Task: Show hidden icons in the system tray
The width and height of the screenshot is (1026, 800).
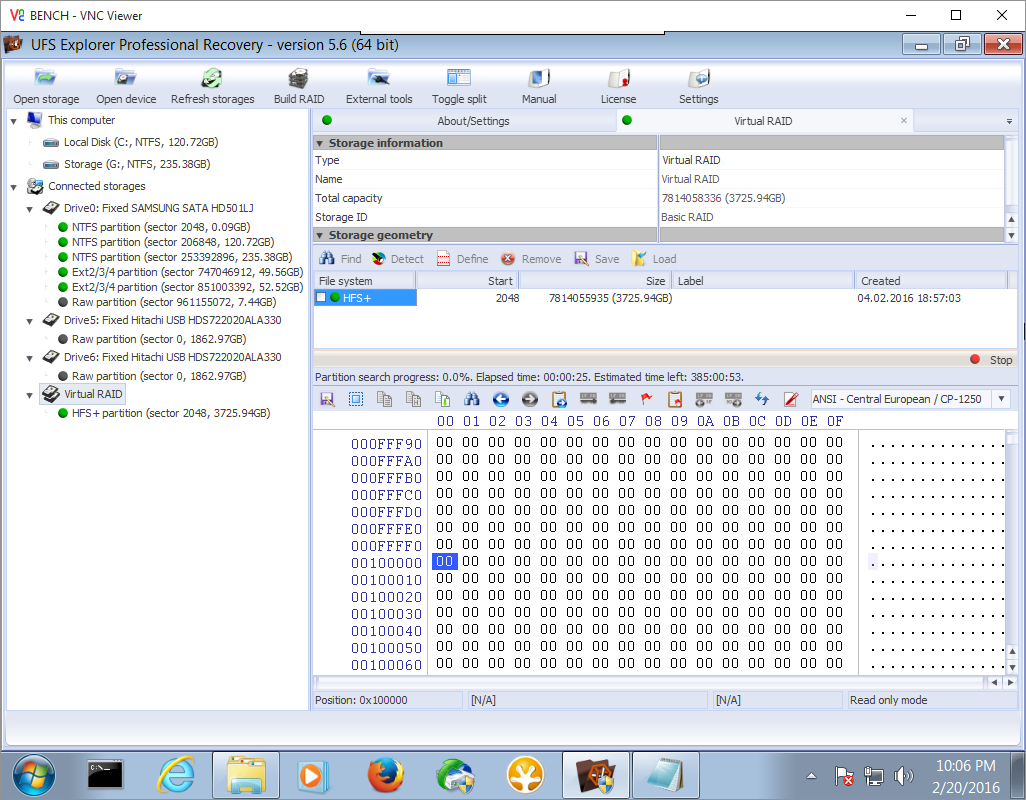Action: pos(811,776)
